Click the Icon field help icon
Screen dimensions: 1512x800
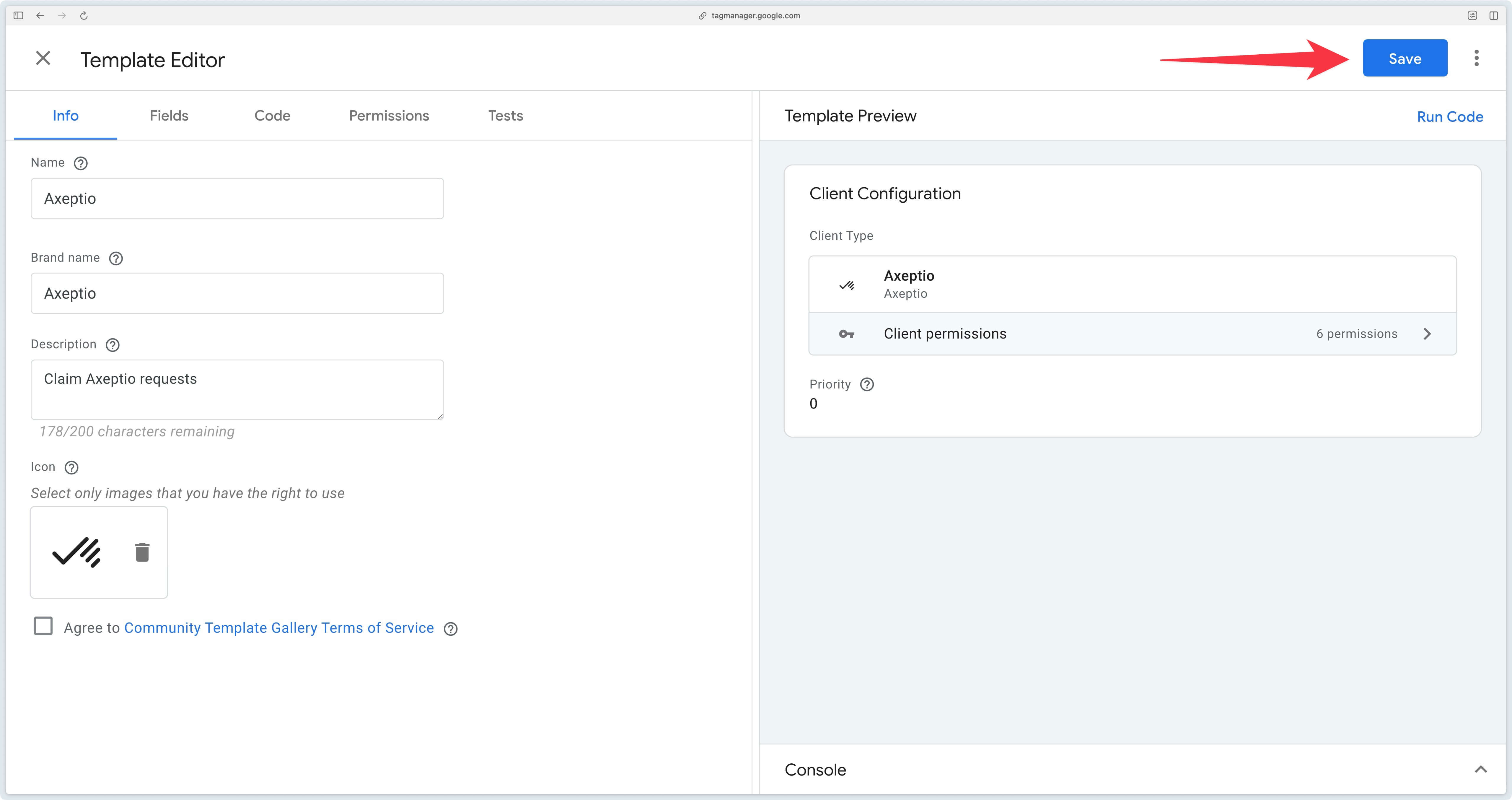coord(71,468)
